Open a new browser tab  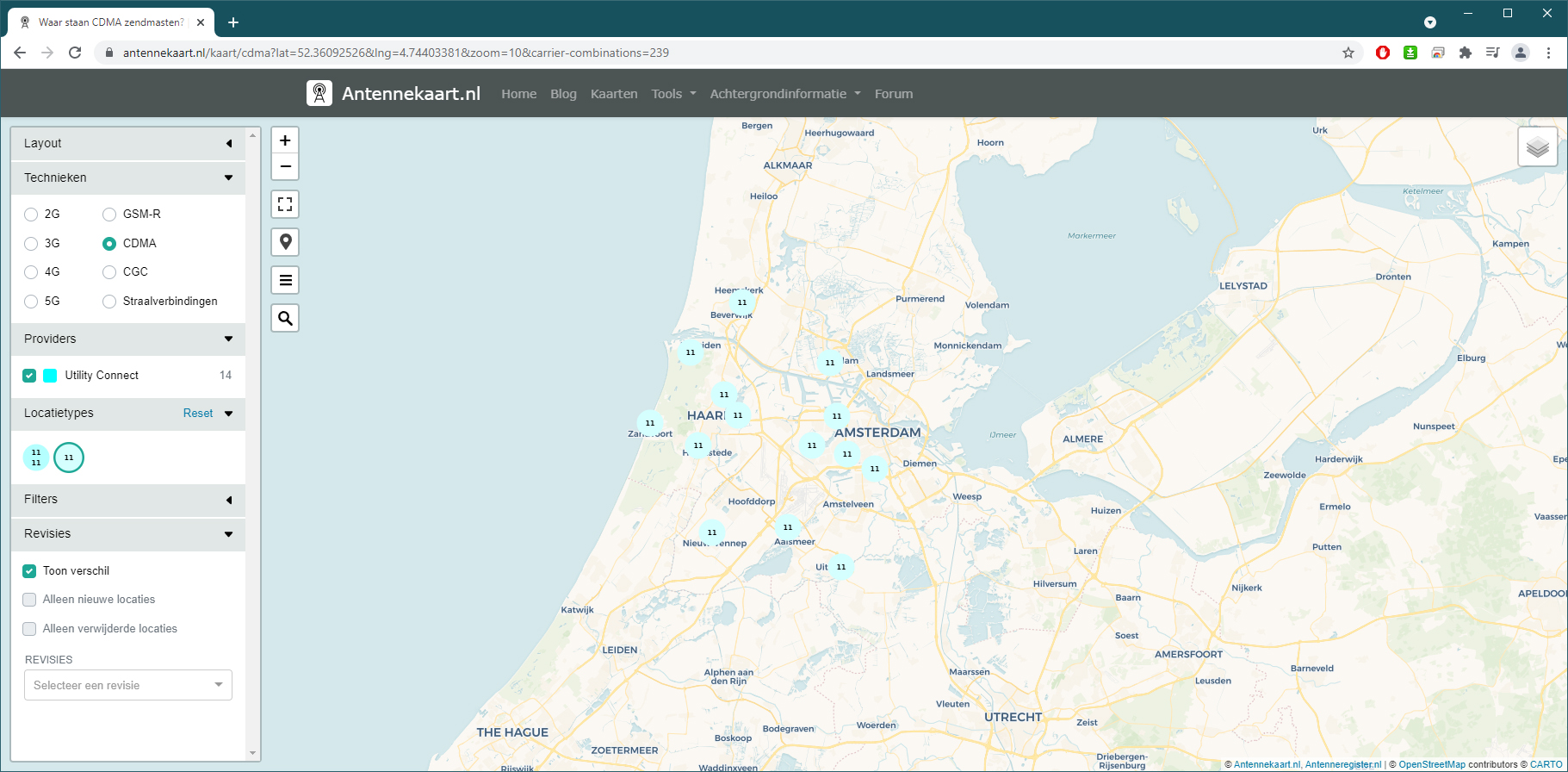pyautogui.click(x=233, y=22)
